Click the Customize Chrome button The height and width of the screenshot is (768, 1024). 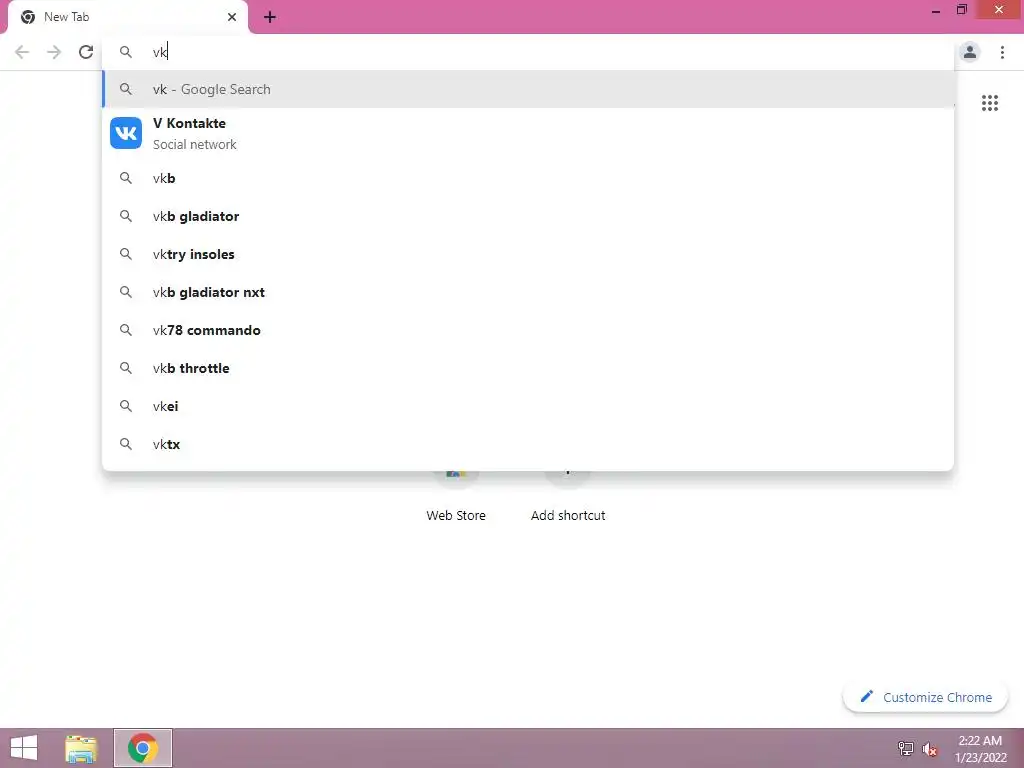pos(925,697)
